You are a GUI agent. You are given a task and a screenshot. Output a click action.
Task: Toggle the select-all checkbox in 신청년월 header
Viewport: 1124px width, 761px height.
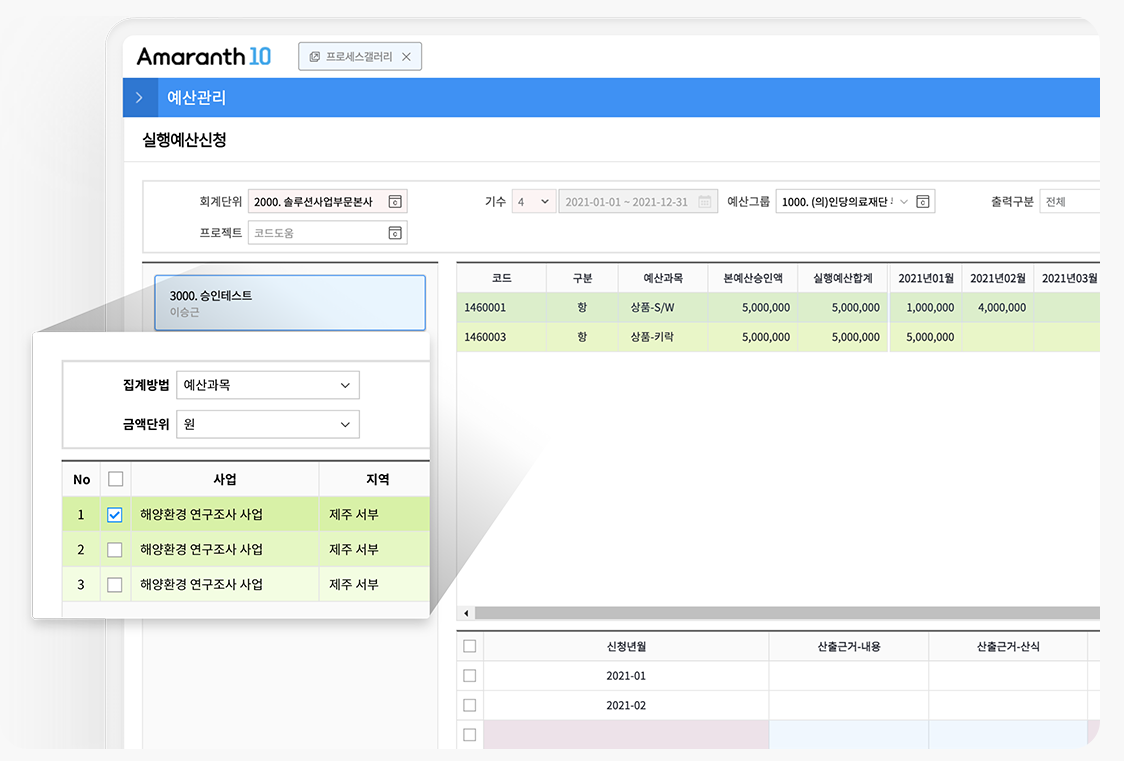coord(470,646)
